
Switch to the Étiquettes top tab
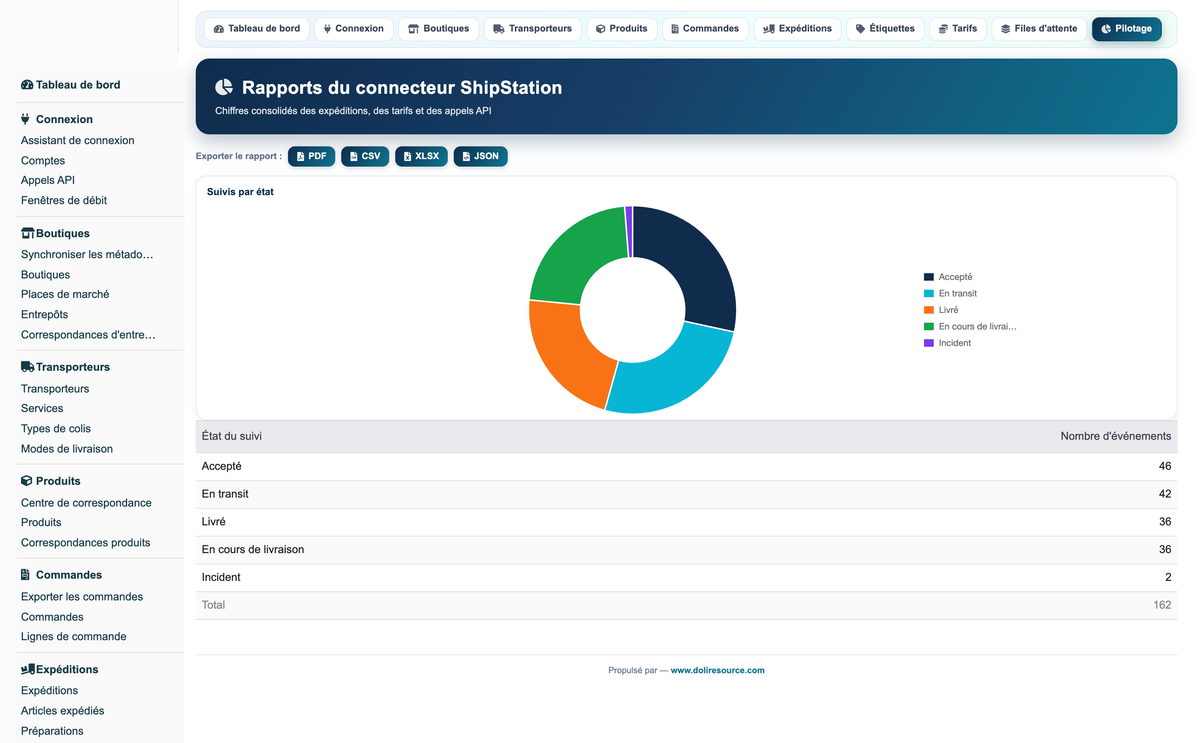[x=885, y=29]
